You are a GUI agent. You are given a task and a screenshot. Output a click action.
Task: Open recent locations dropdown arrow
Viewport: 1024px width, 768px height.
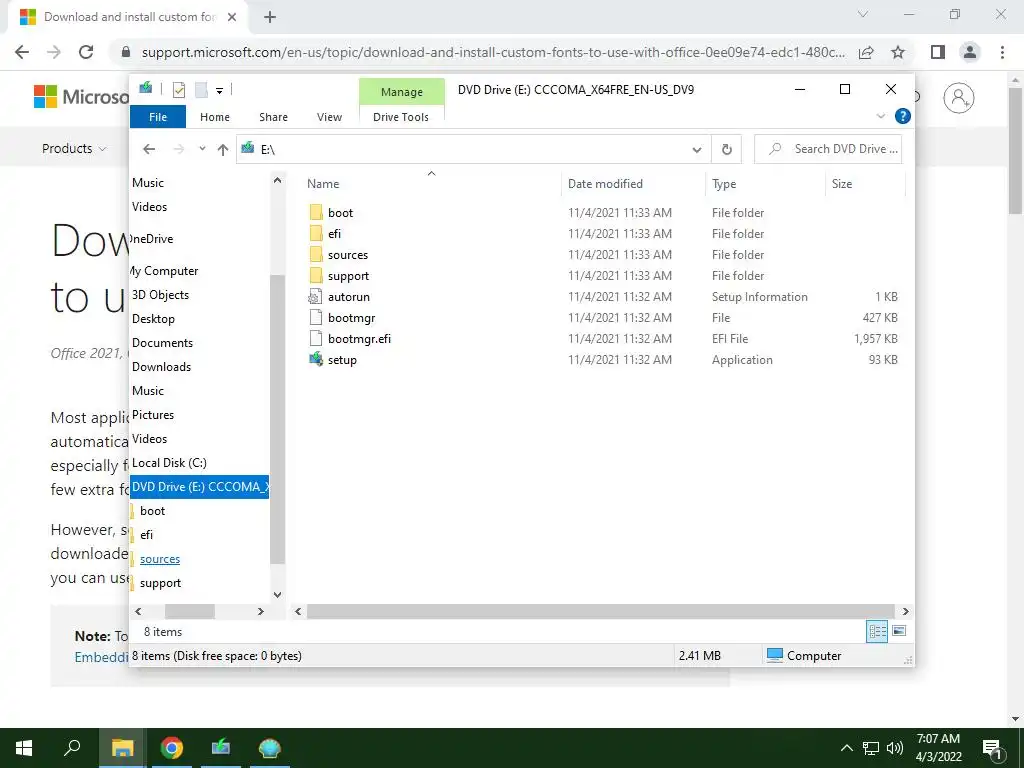(202, 149)
